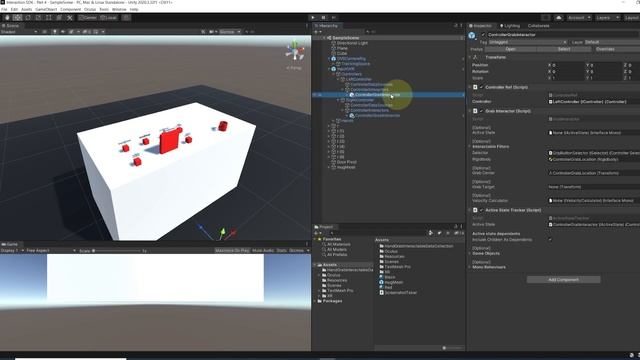The width and height of the screenshot is (640, 360).
Task: Select the Hand tool in the toolbar
Action: [x=7, y=18]
